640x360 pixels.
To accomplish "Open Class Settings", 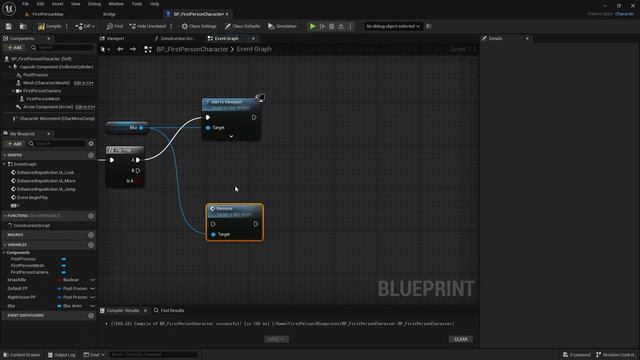I will click(x=199, y=26).
